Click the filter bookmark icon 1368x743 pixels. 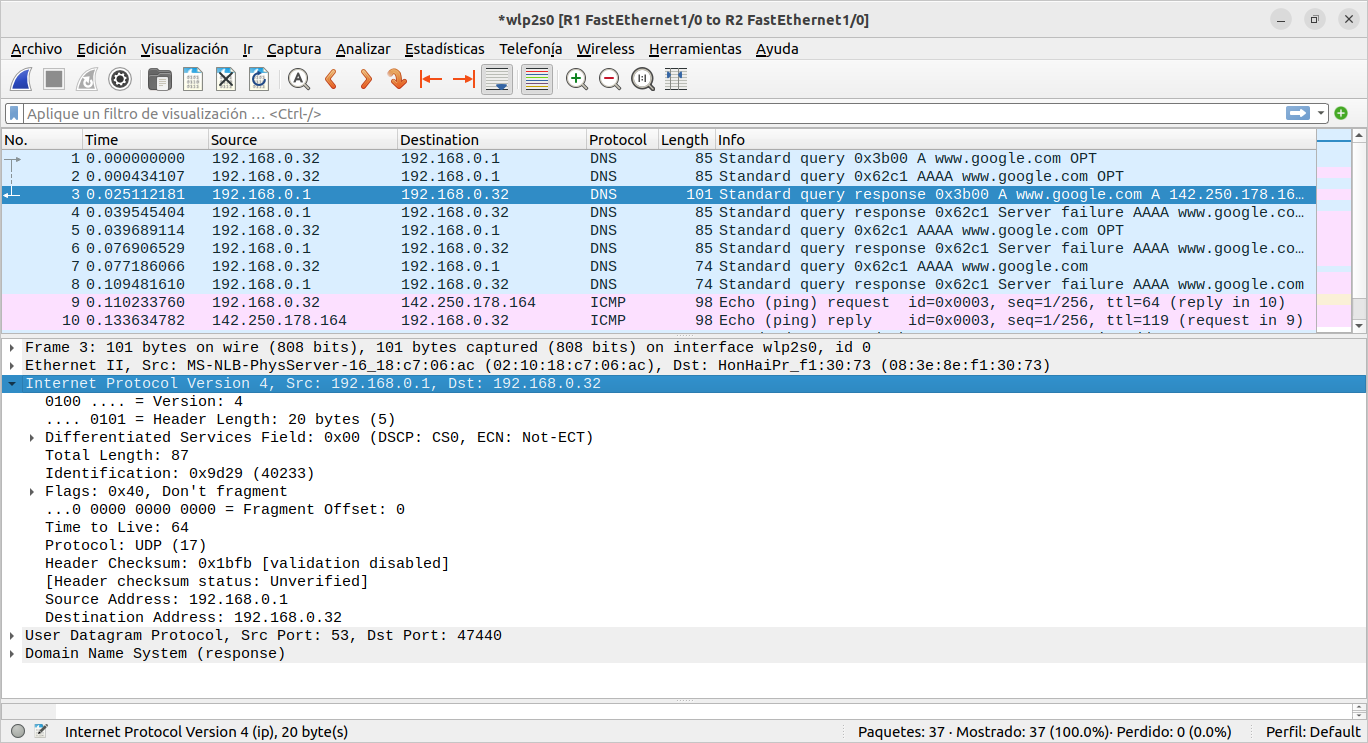click(x=14, y=113)
